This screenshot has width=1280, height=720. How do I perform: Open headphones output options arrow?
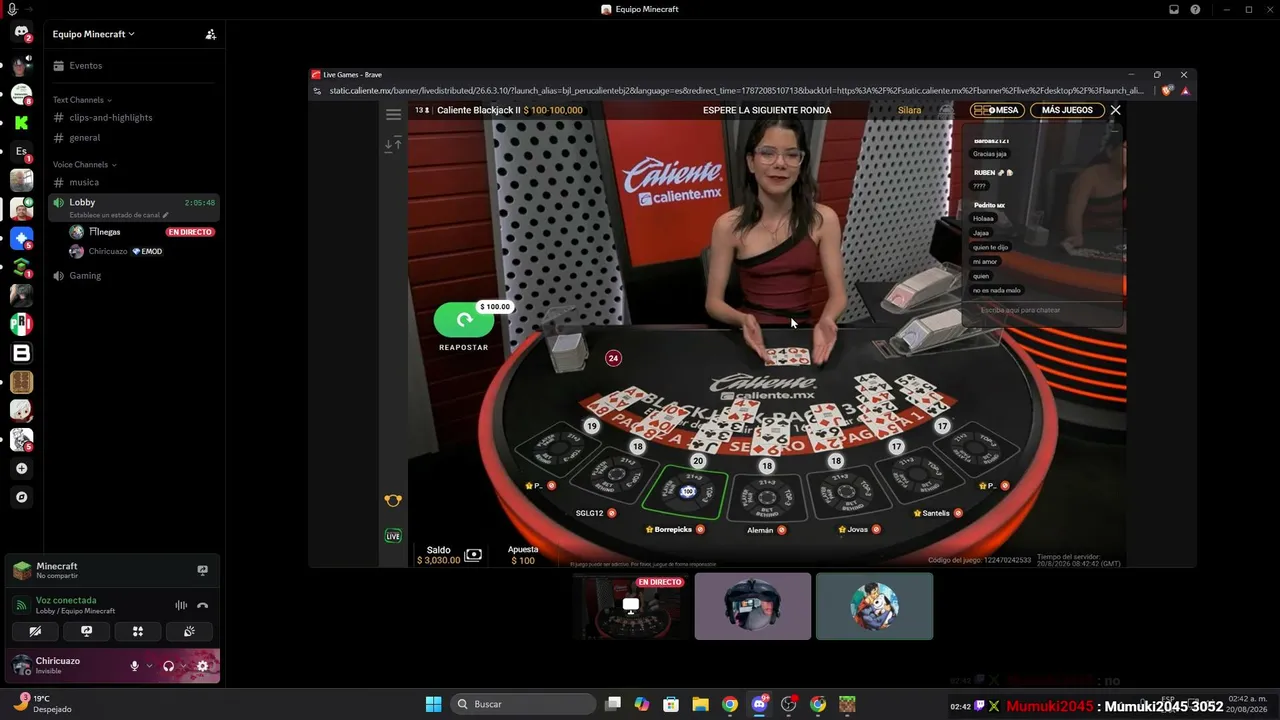[x=183, y=666]
